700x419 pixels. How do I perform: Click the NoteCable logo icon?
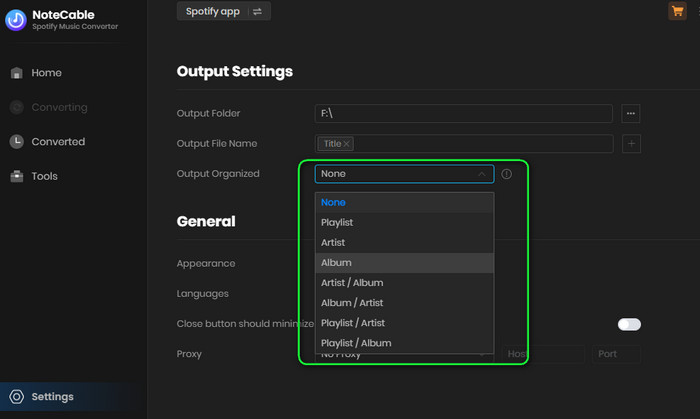click(x=16, y=20)
